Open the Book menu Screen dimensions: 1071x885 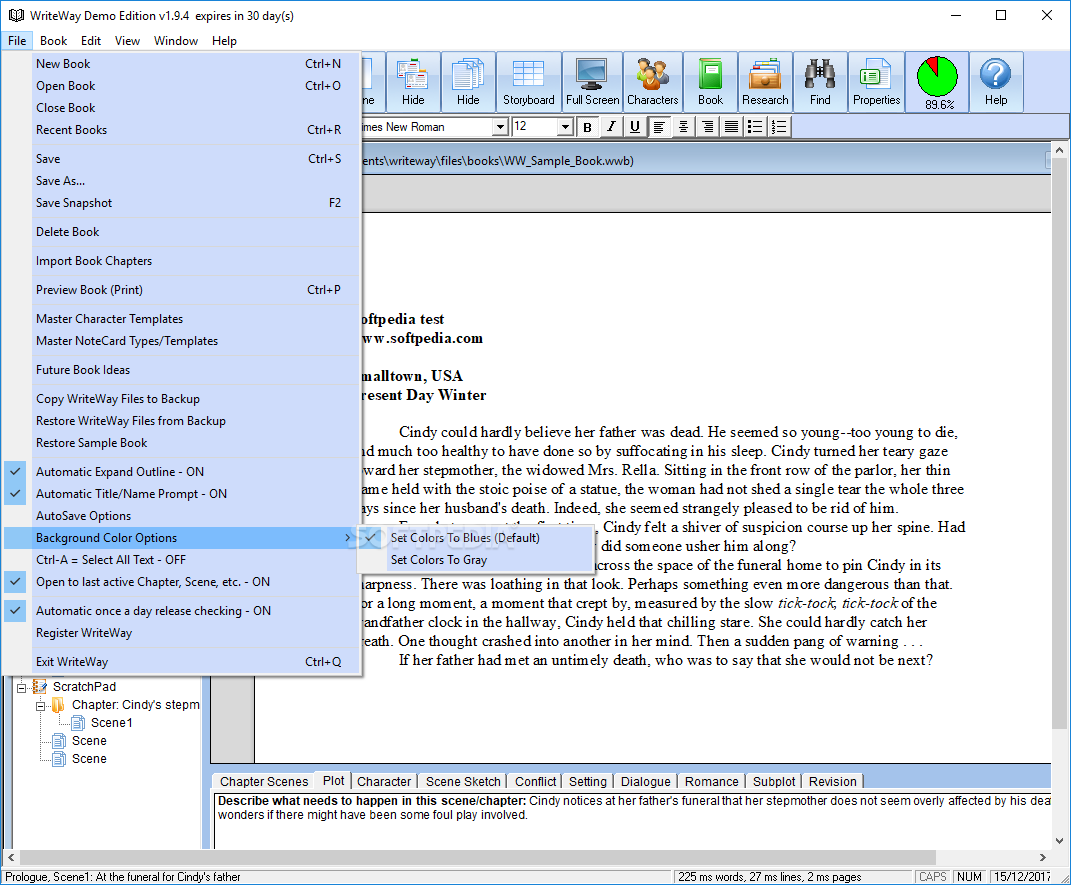click(x=53, y=41)
